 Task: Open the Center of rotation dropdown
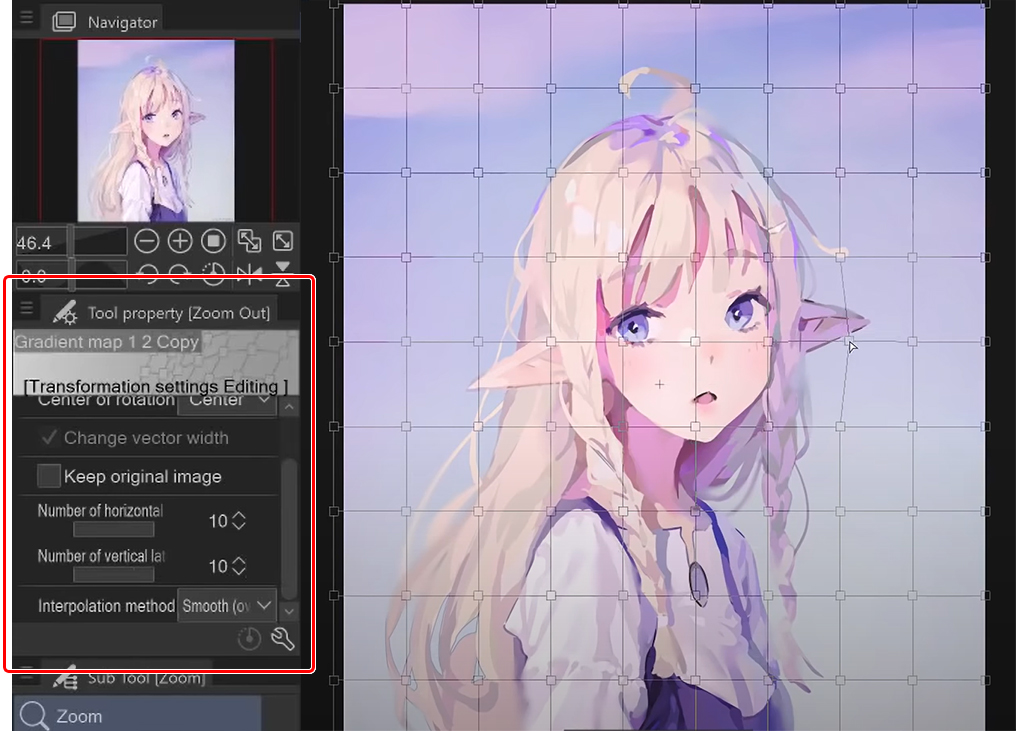[x=227, y=401]
